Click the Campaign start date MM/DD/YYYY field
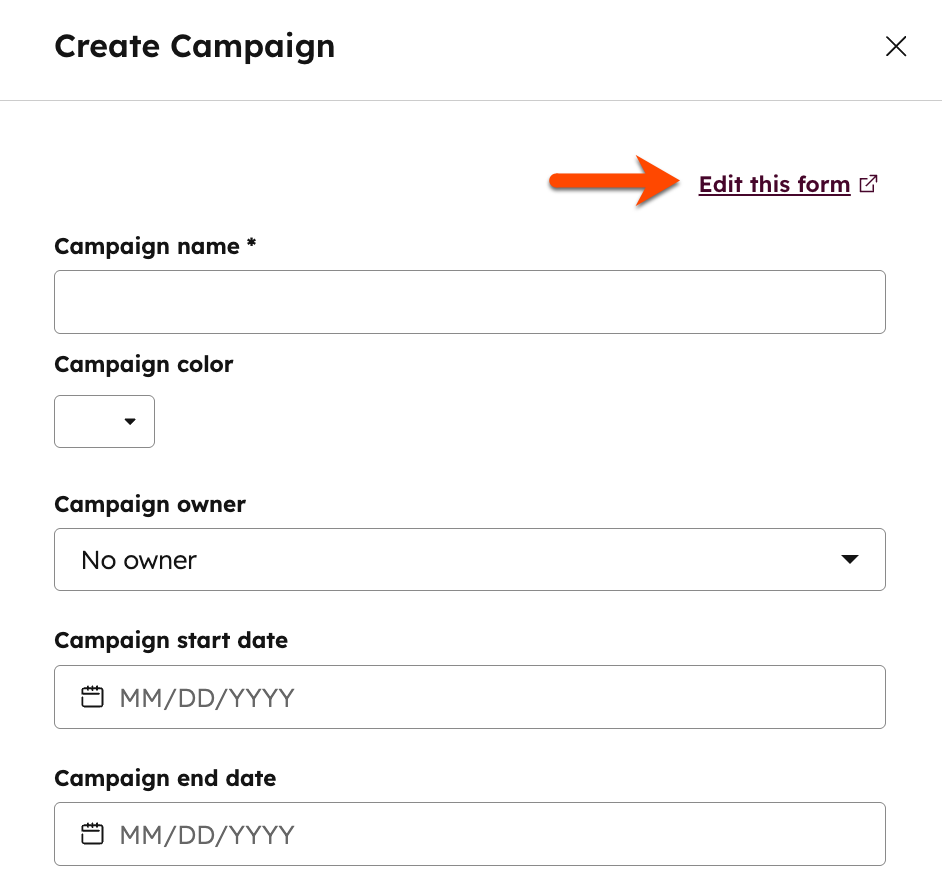The height and width of the screenshot is (894, 942). (x=470, y=697)
